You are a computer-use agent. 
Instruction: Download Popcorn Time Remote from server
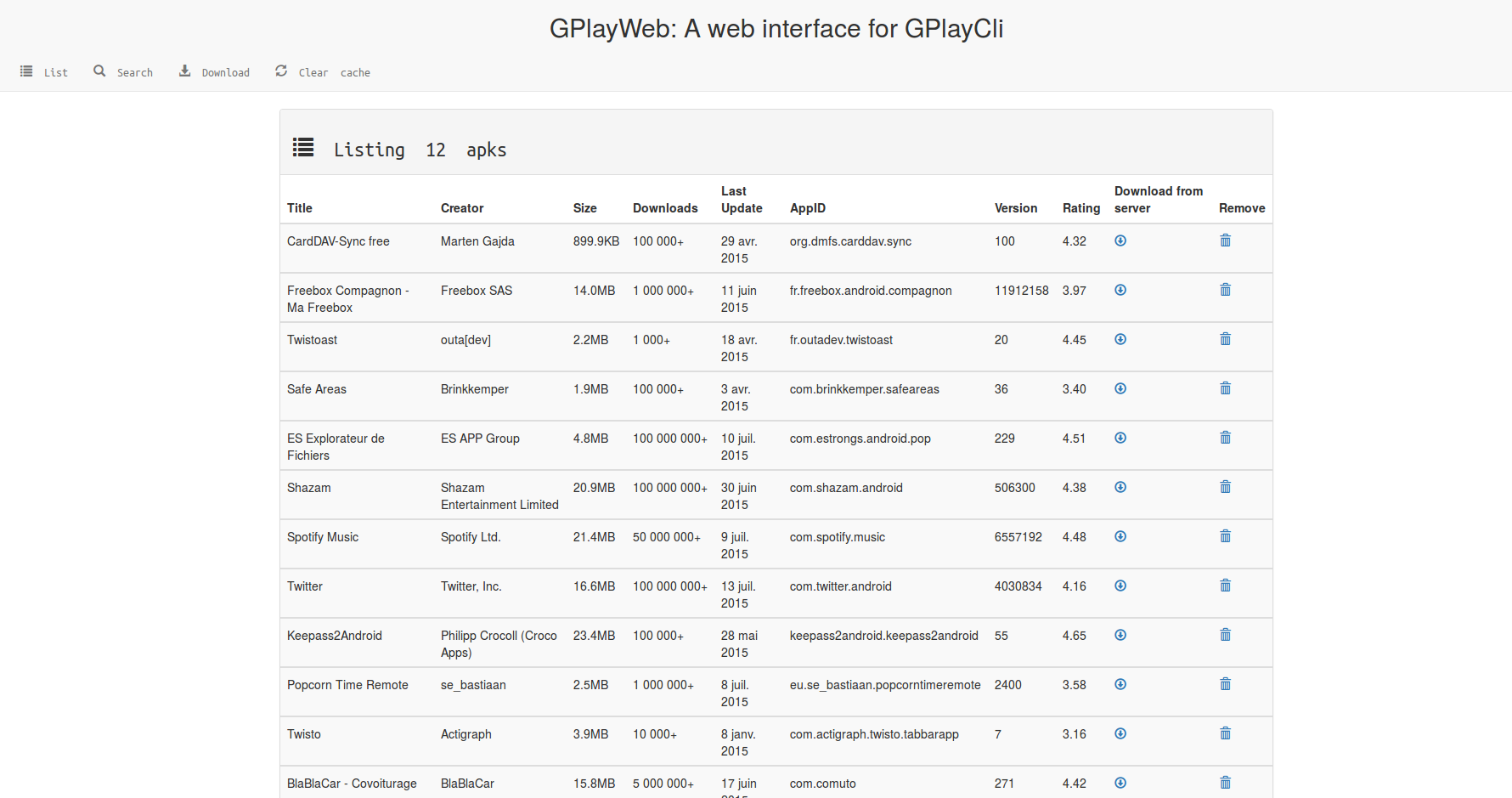click(1120, 684)
